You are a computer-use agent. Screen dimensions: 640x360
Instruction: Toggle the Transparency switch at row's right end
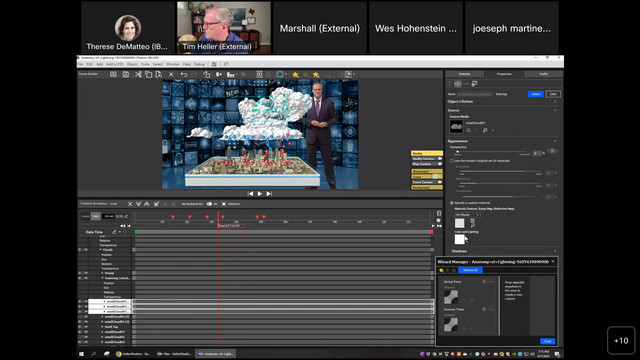click(x=552, y=151)
